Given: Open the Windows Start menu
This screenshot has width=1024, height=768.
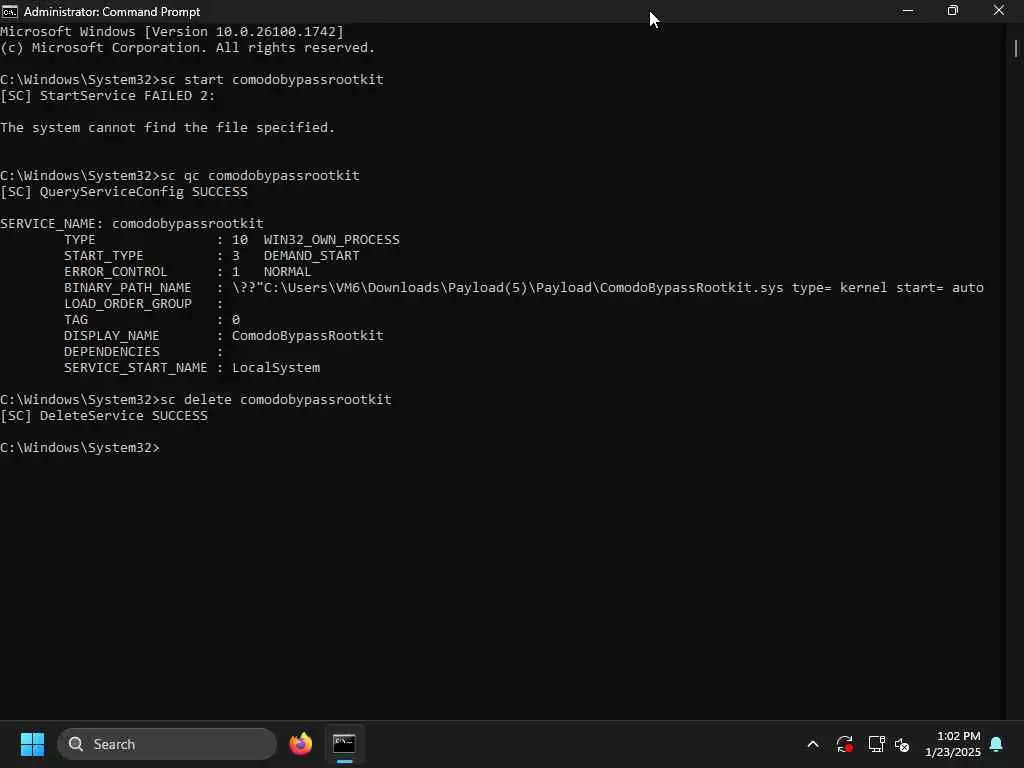Looking at the screenshot, I should [32, 744].
